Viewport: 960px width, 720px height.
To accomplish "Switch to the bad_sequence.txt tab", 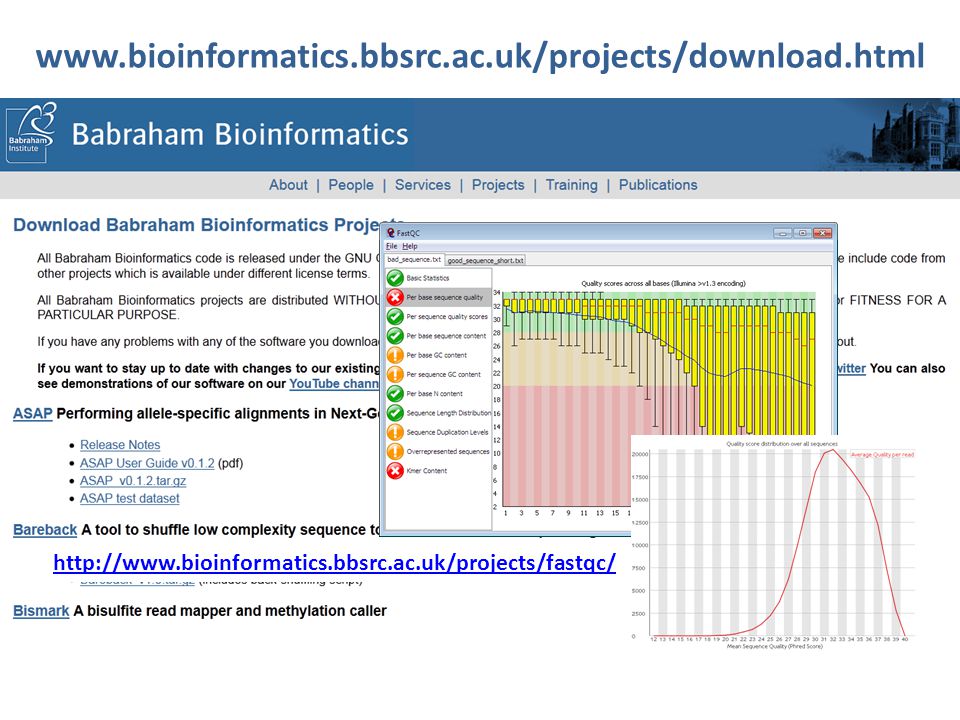I will tap(414, 260).
